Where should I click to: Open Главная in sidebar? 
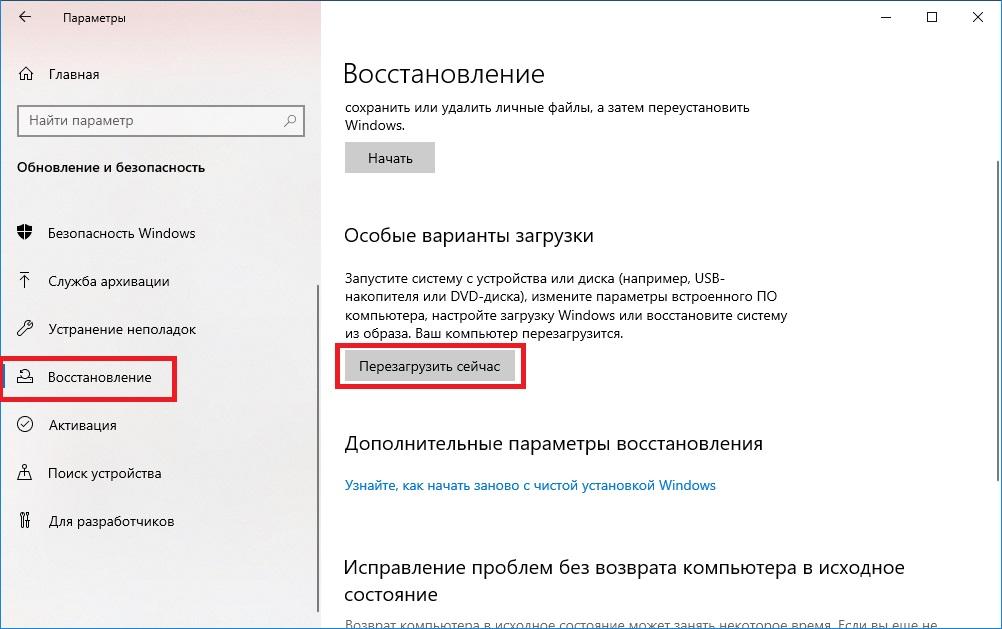click(74, 74)
